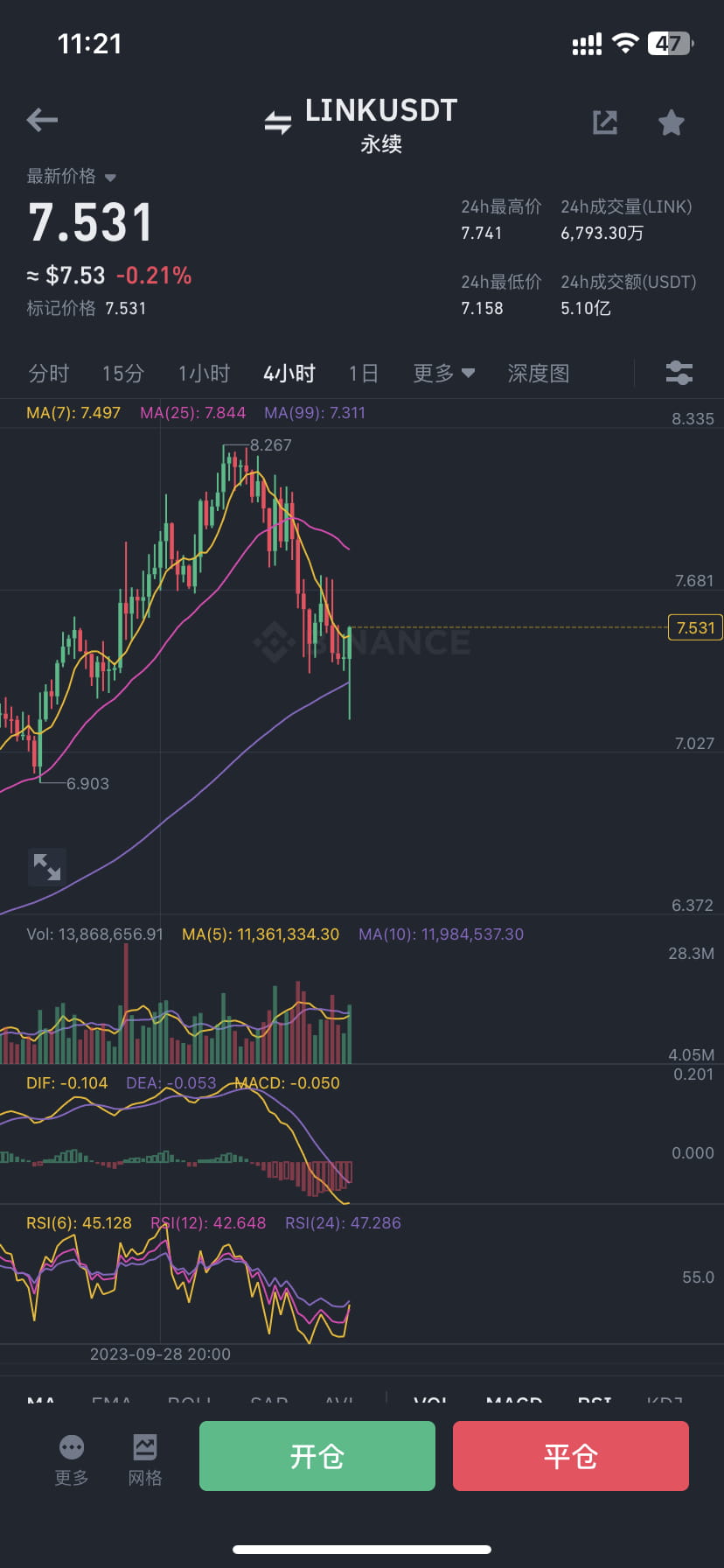Tap the favorite star icon

[x=672, y=122]
